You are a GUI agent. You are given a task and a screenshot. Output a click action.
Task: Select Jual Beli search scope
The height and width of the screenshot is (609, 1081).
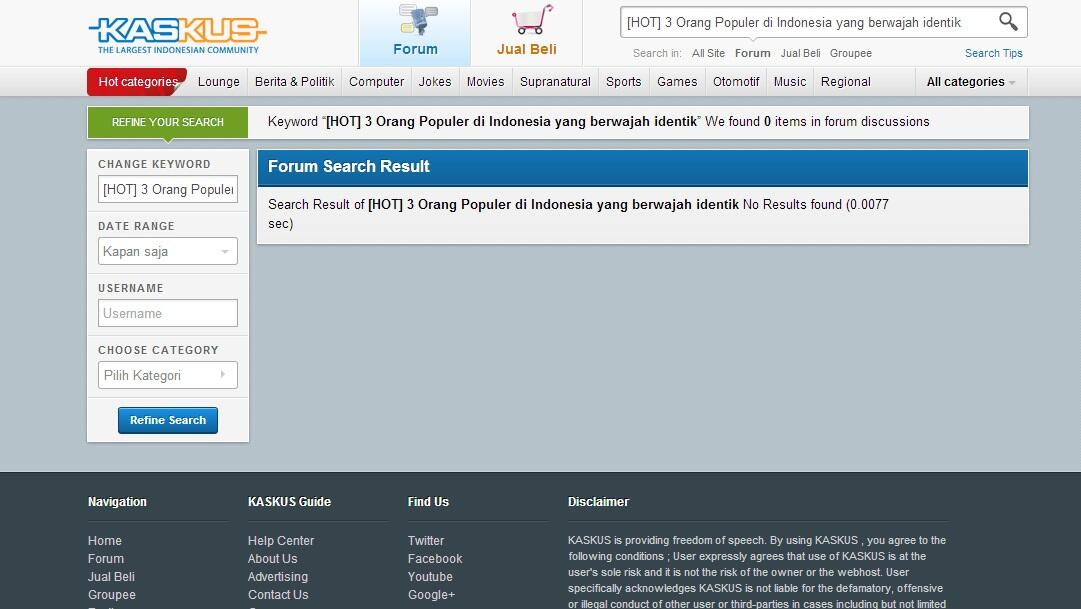[800, 53]
